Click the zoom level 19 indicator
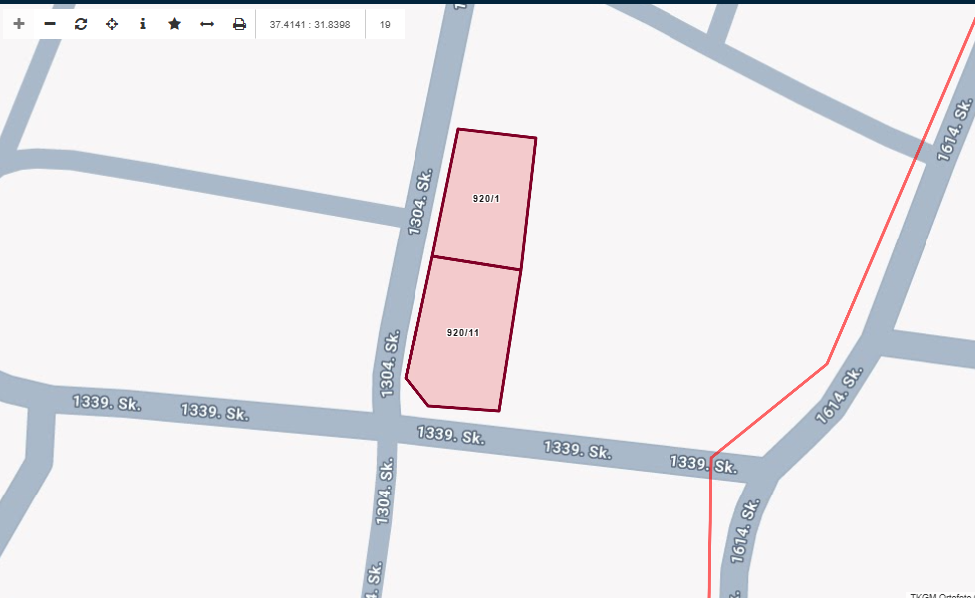This screenshot has height=598, width=975. click(385, 24)
